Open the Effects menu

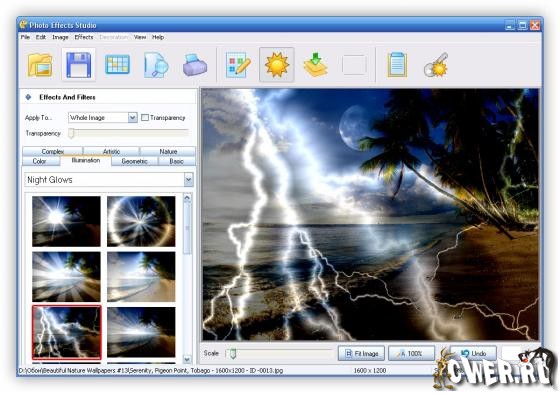(x=84, y=37)
